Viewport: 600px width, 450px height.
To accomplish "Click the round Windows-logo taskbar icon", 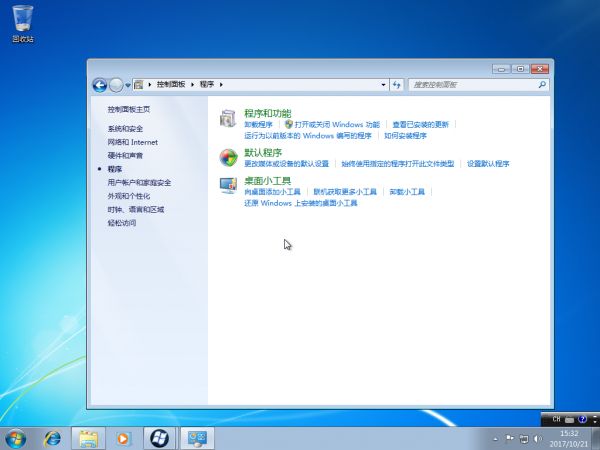I will (160, 439).
